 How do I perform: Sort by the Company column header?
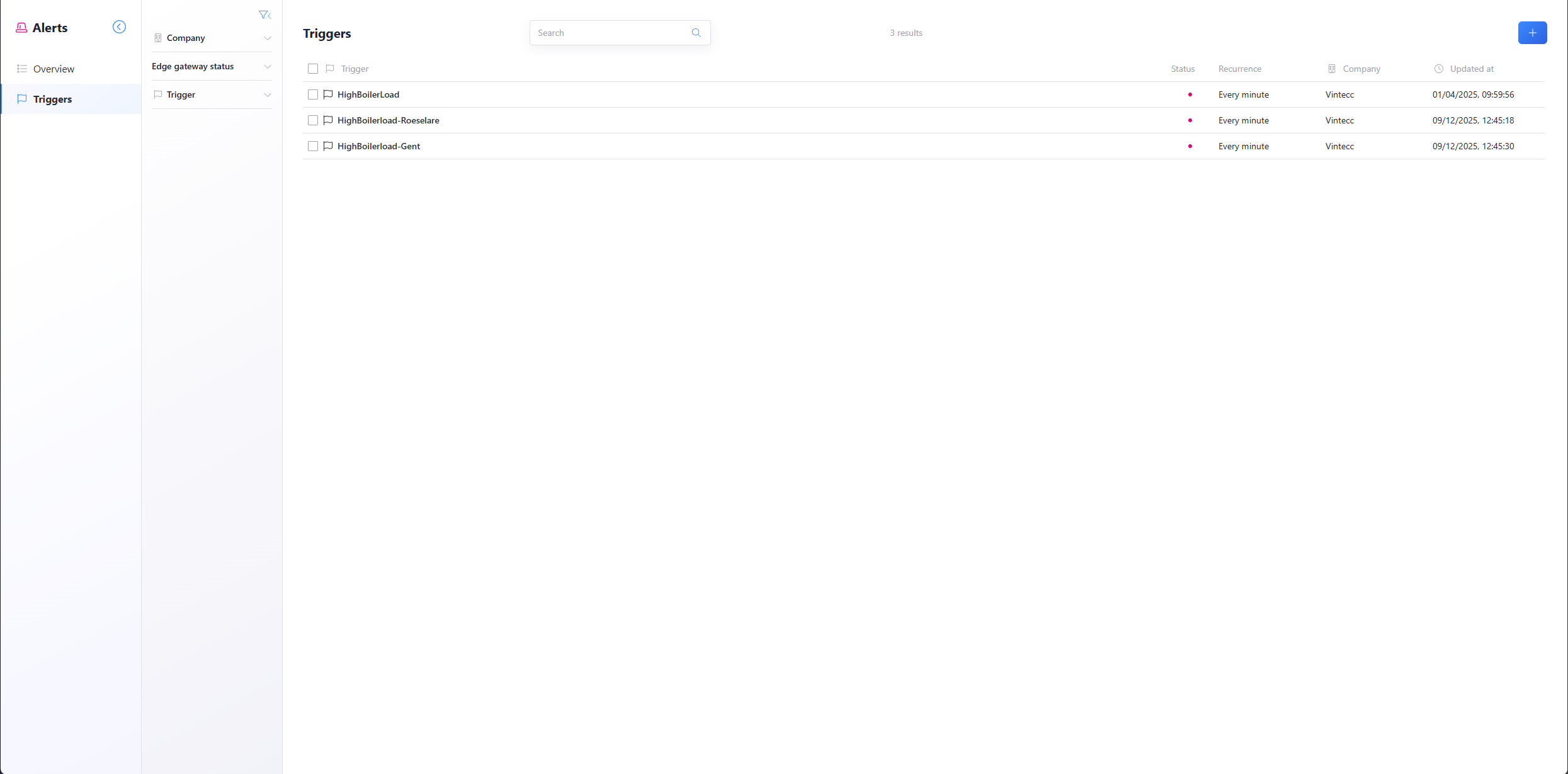pos(1361,69)
